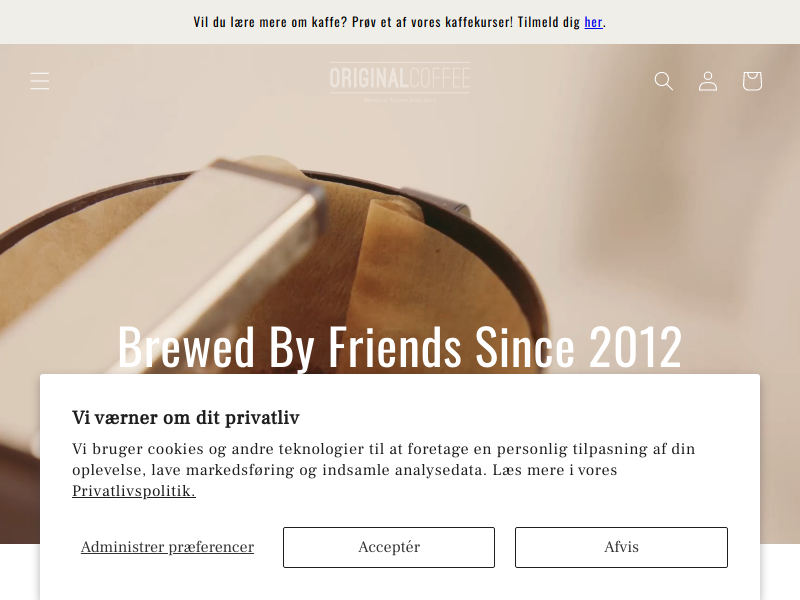Go home via Original Coffee logo
Viewport: 800px width, 600px height.
(x=399, y=82)
